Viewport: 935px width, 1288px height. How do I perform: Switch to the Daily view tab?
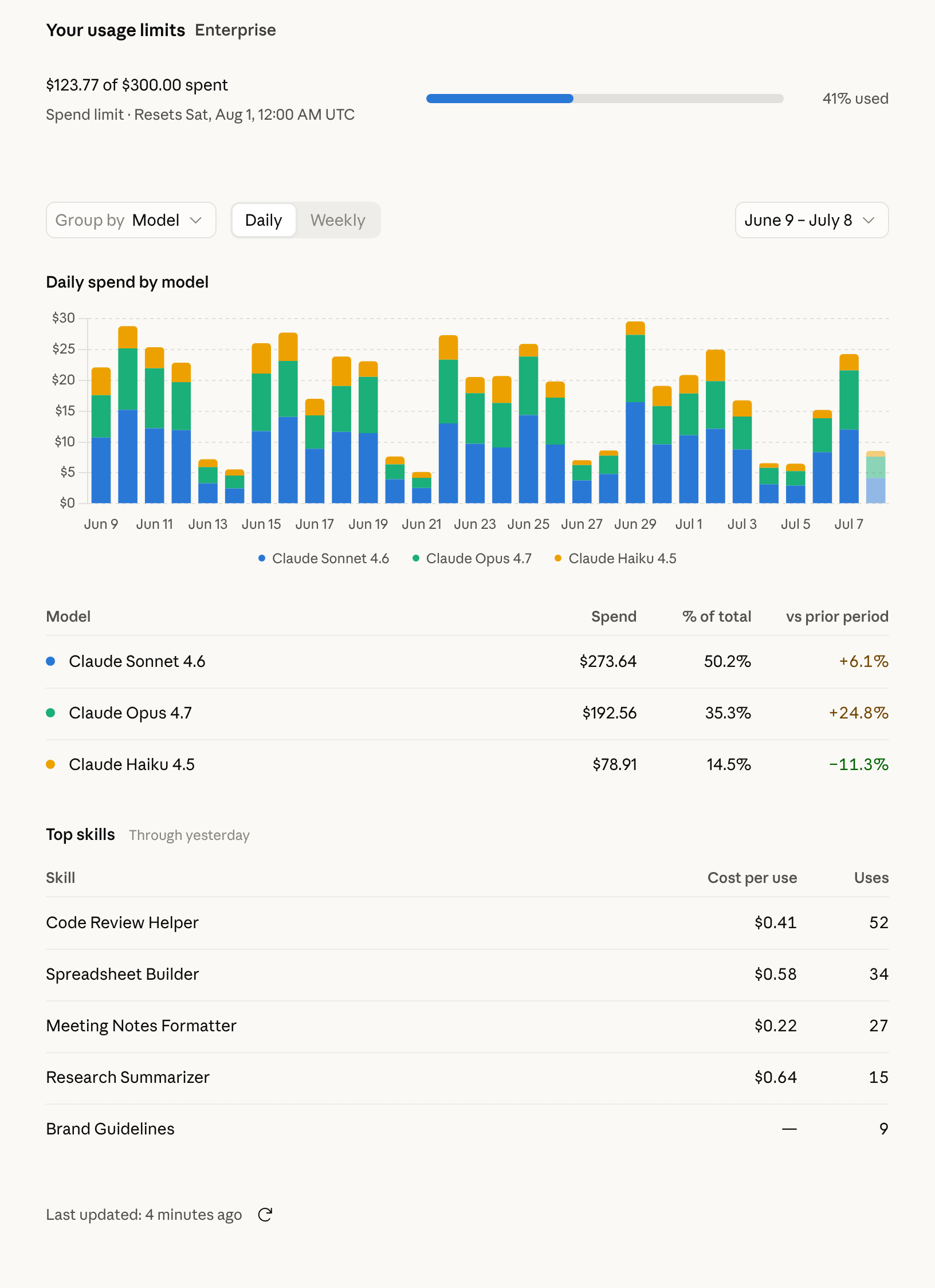click(264, 220)
